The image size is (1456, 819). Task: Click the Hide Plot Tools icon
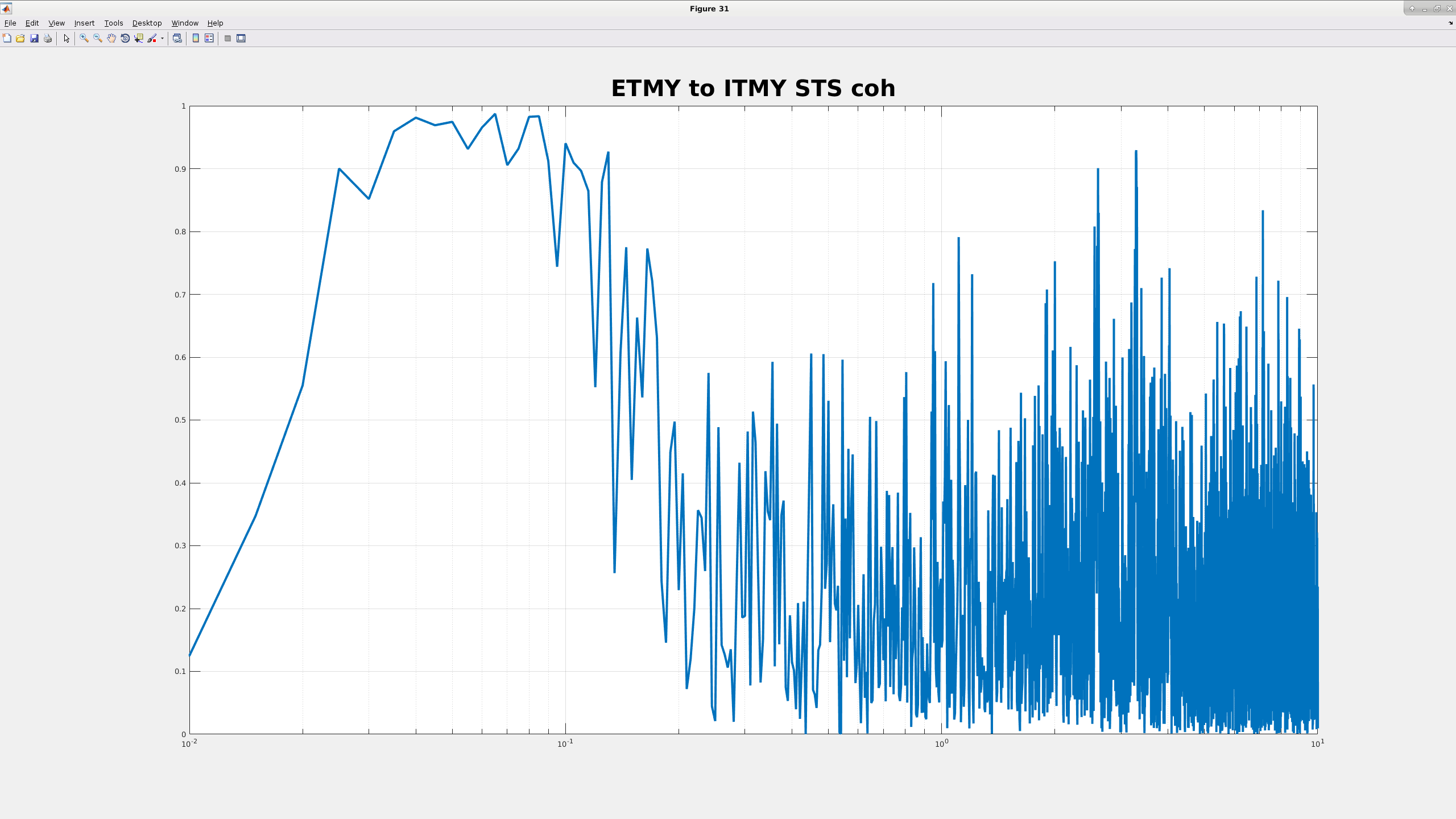click(227, 38)
